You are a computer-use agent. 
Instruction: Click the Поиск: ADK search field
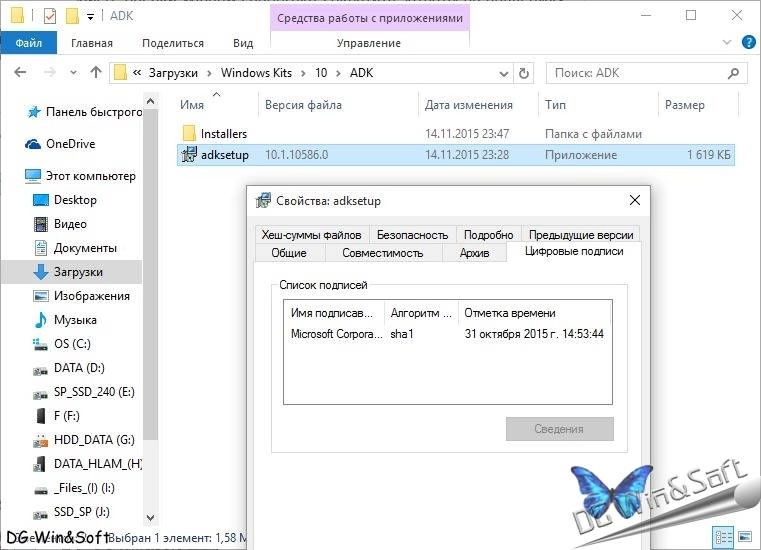coord(638,73)
